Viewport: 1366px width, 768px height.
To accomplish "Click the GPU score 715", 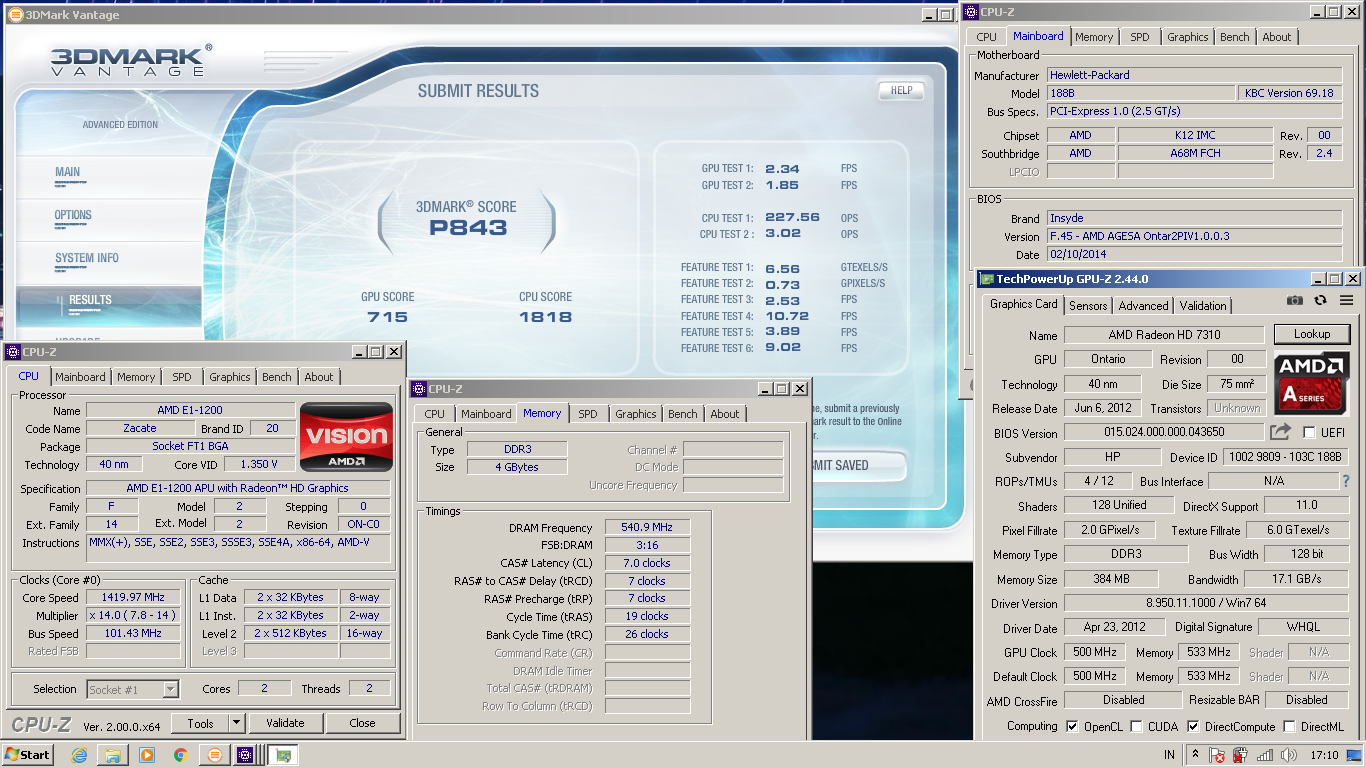I will point(387,317).
